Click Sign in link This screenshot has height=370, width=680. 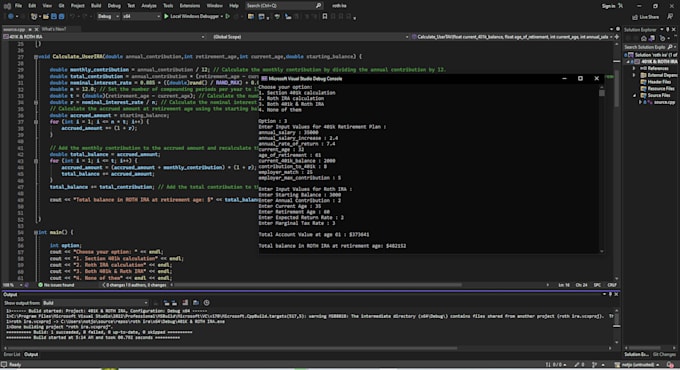click(608, 6)
